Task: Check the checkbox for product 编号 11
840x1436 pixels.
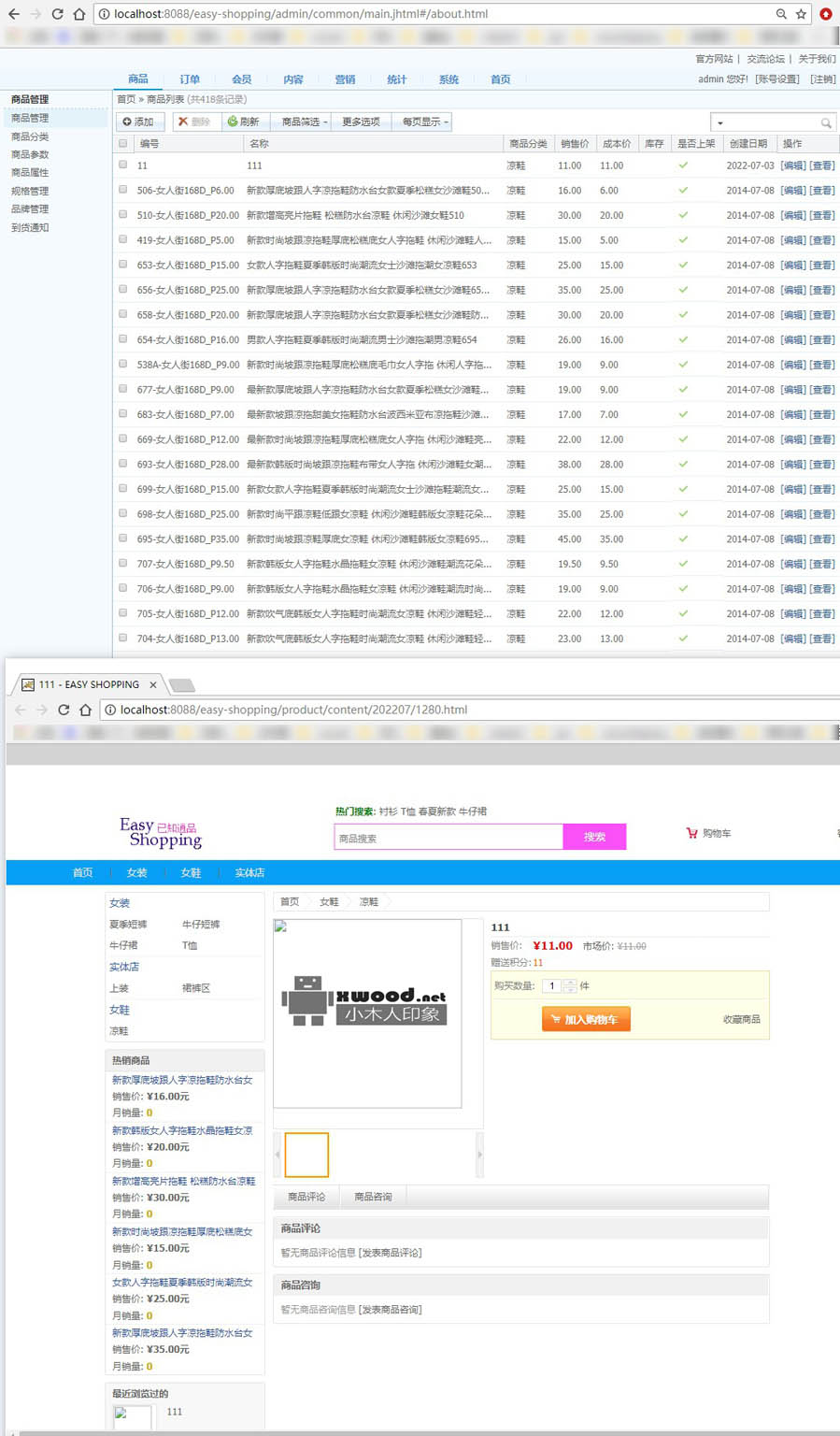Action: click(122, 165)
